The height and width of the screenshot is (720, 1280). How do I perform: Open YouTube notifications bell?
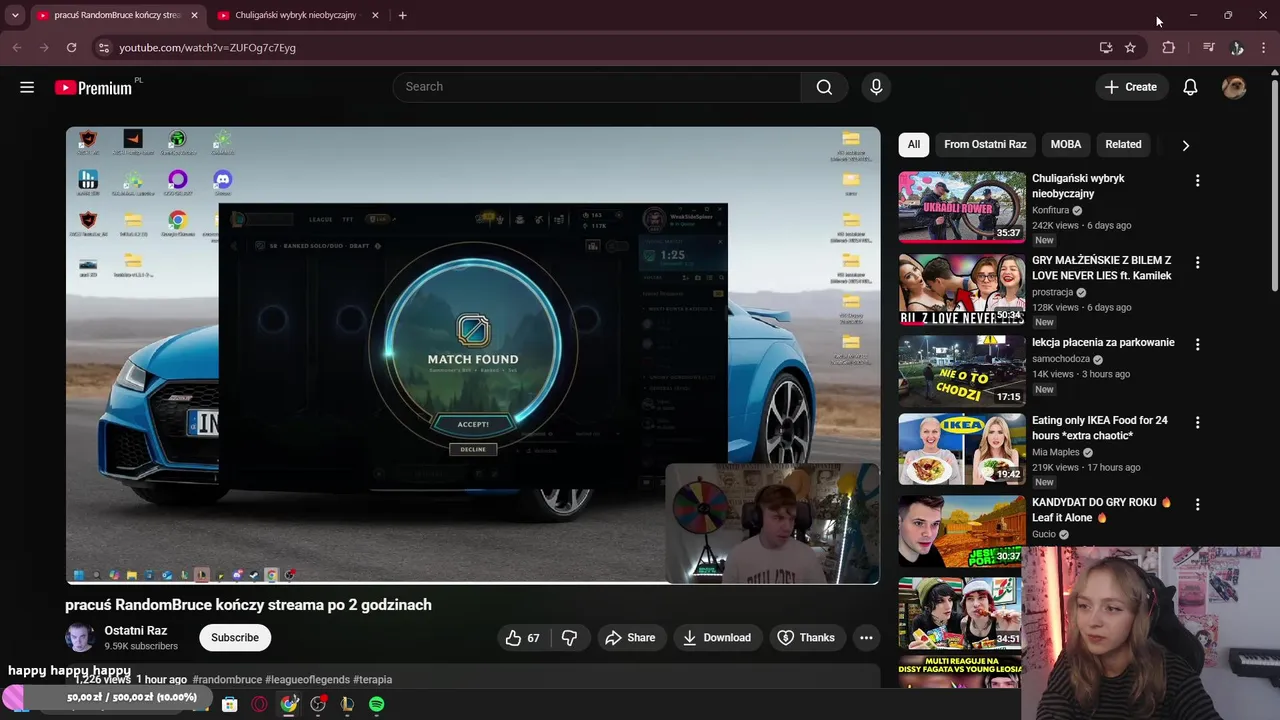tap(1190, 87)
